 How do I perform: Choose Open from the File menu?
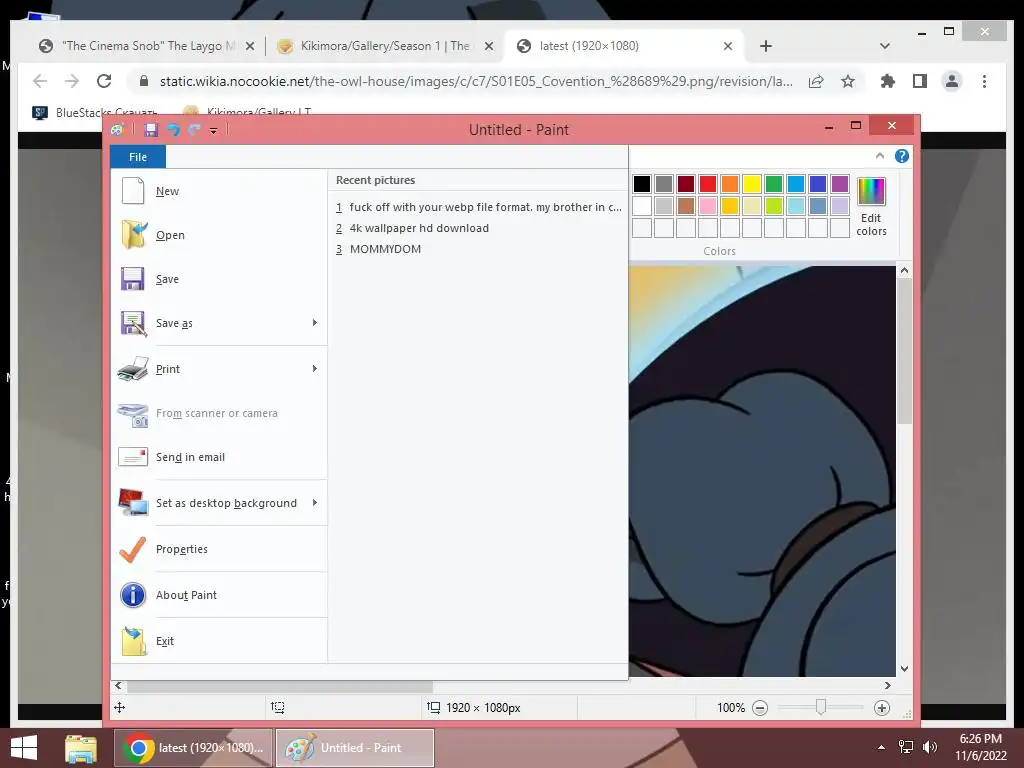[x=219, y=235]
